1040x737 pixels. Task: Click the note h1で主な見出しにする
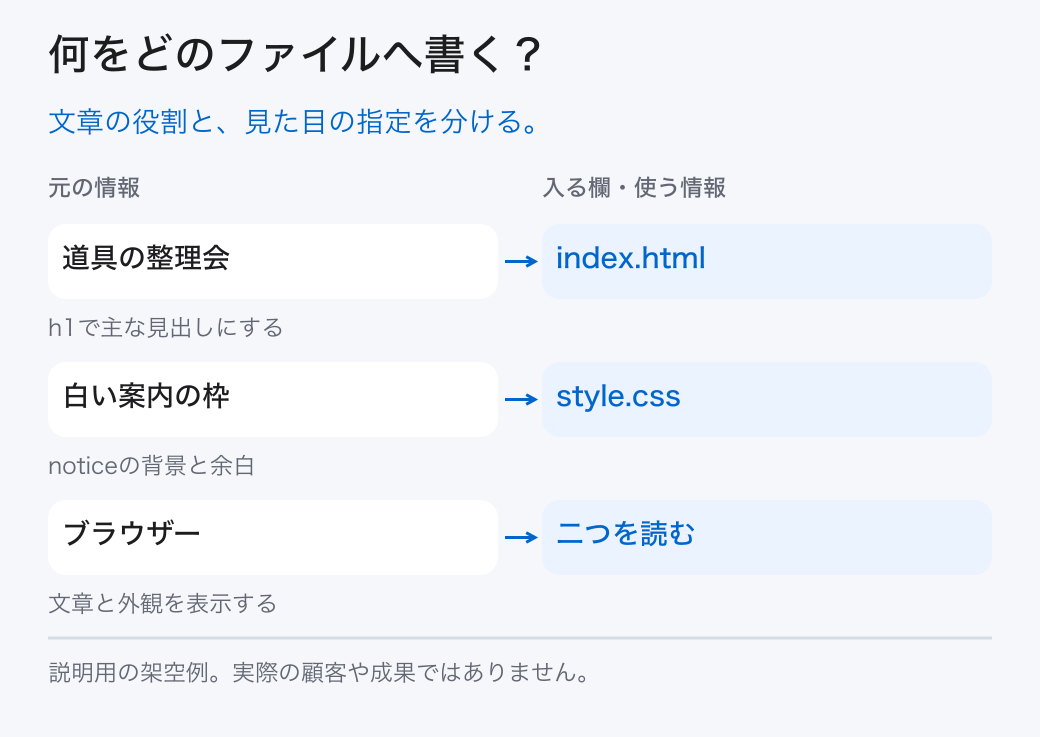(x=166, y=328)
